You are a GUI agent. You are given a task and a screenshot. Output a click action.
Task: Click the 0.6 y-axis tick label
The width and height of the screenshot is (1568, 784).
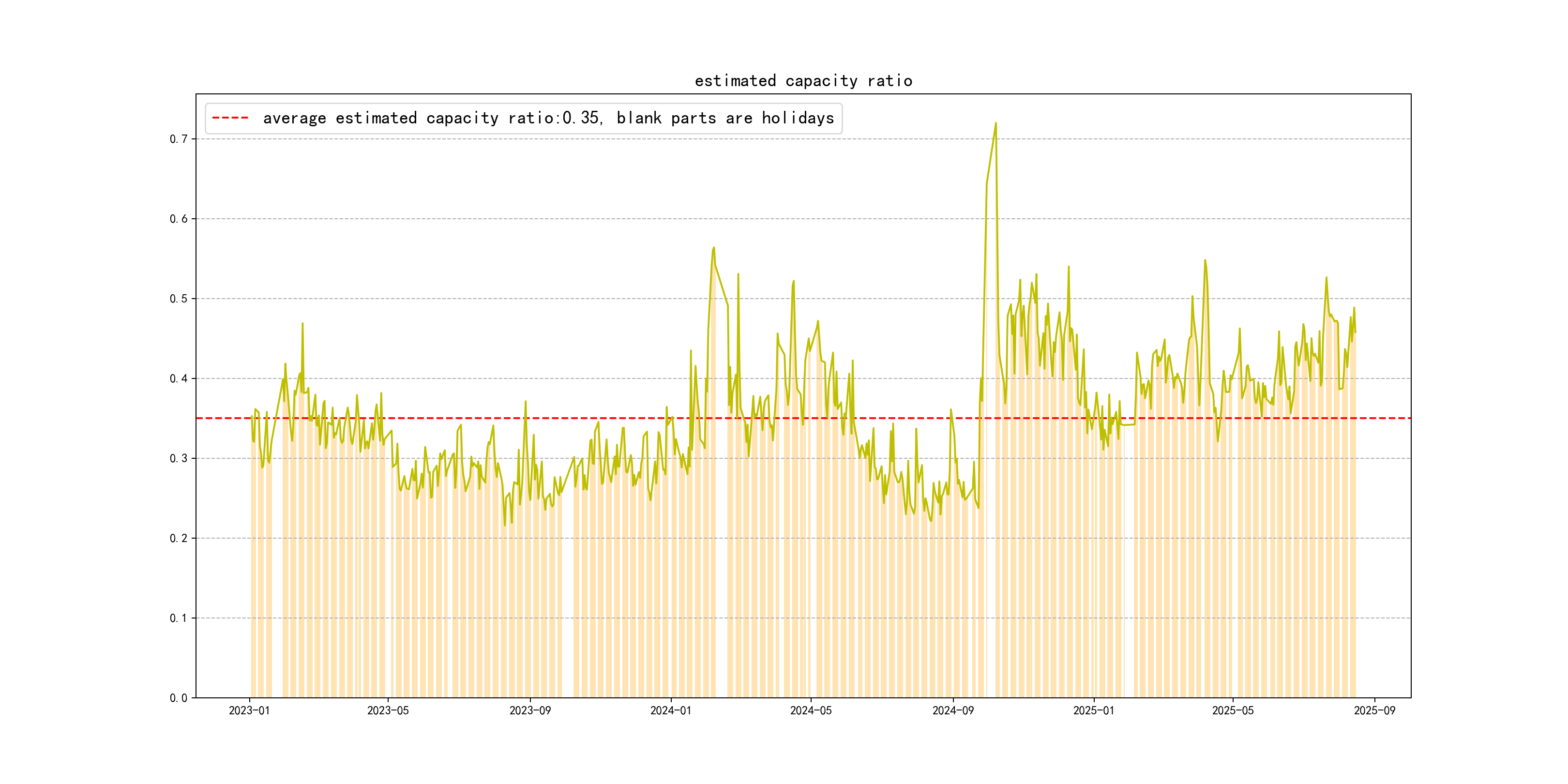(179, 219)
